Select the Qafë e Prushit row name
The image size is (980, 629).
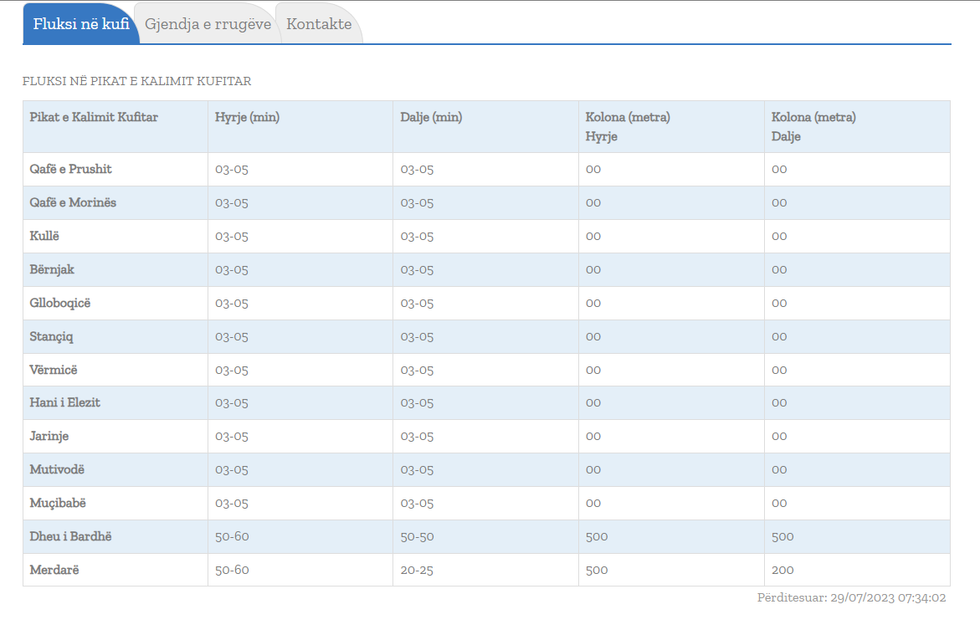[71, 169]
